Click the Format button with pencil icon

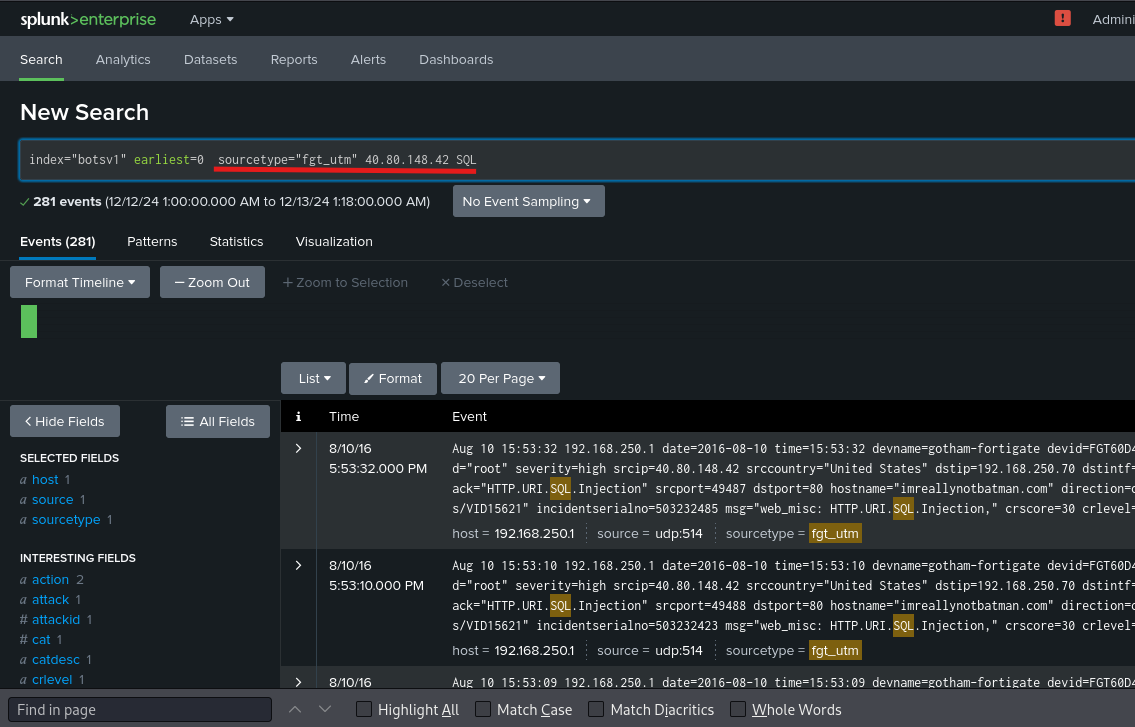[x=392, y=378]
